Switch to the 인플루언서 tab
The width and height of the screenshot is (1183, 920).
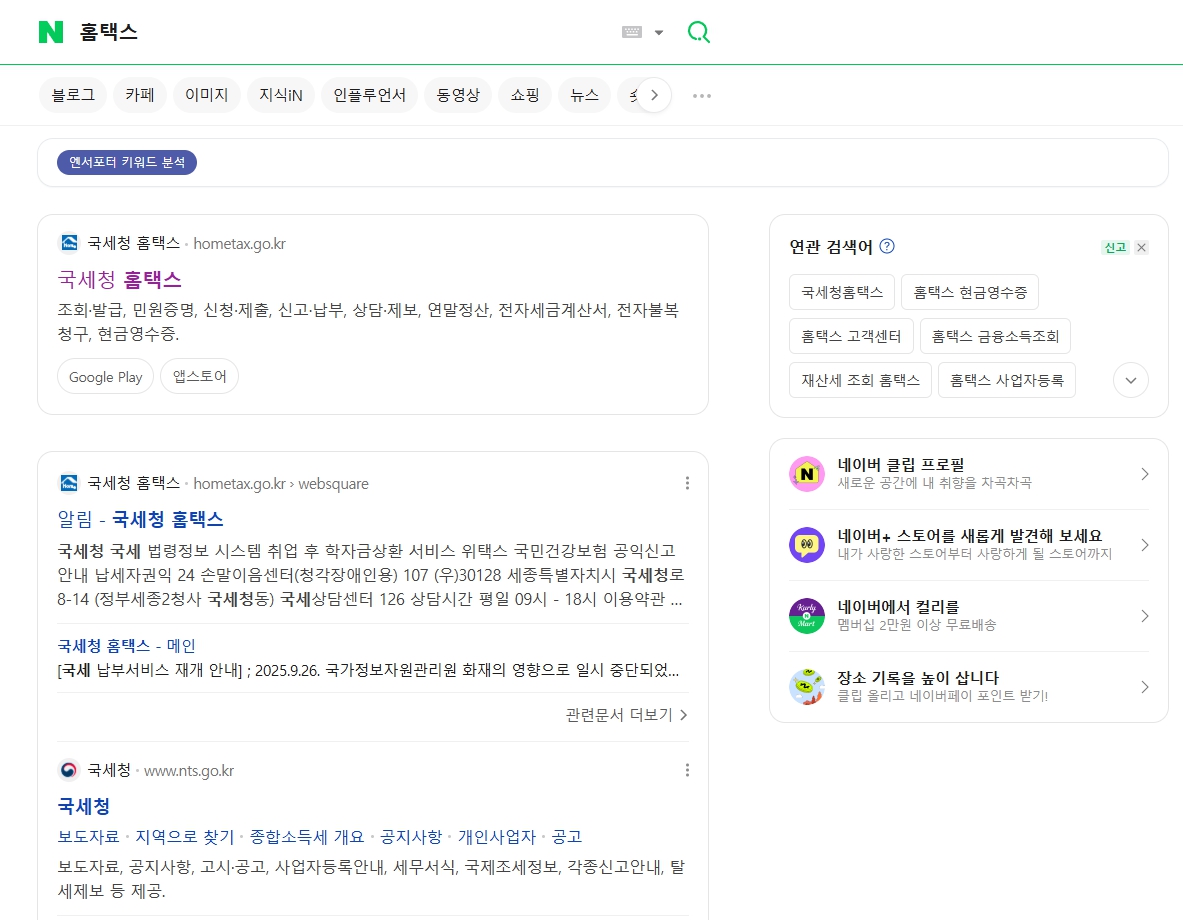(x=369, y=95)
